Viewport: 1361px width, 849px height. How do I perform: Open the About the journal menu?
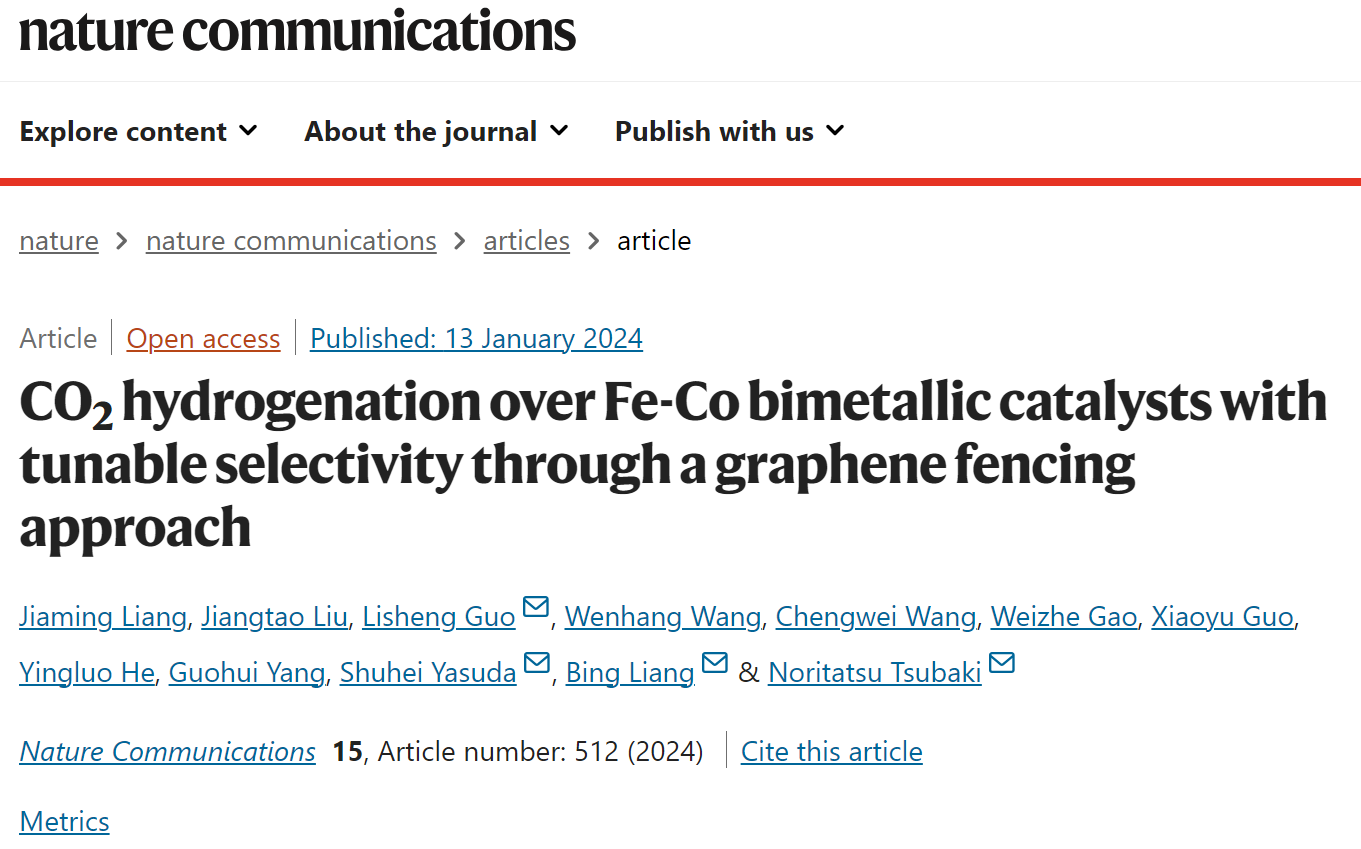pos(437,131)
